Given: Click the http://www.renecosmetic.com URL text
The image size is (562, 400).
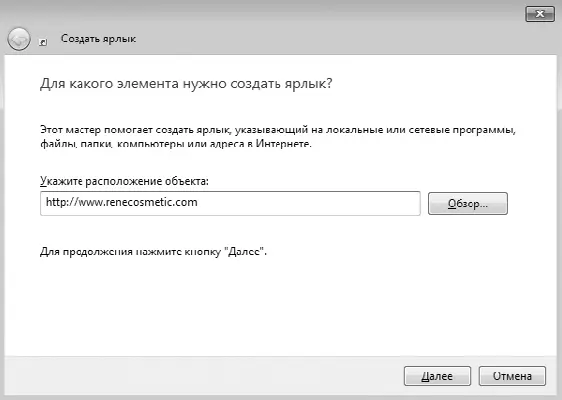Looking at the screenshot, I should tap(122, 202).
